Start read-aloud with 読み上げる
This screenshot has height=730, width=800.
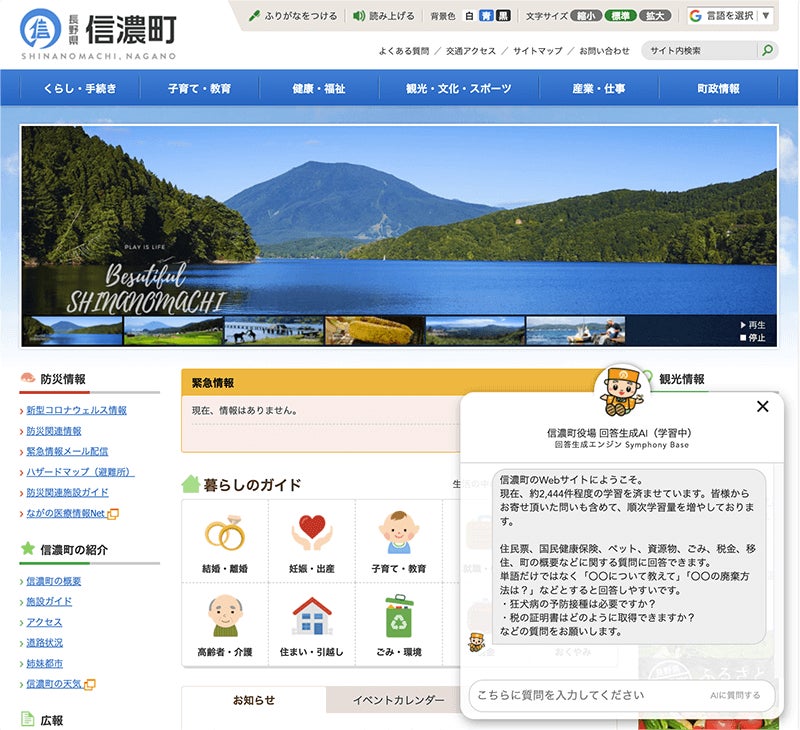(384, 16)
